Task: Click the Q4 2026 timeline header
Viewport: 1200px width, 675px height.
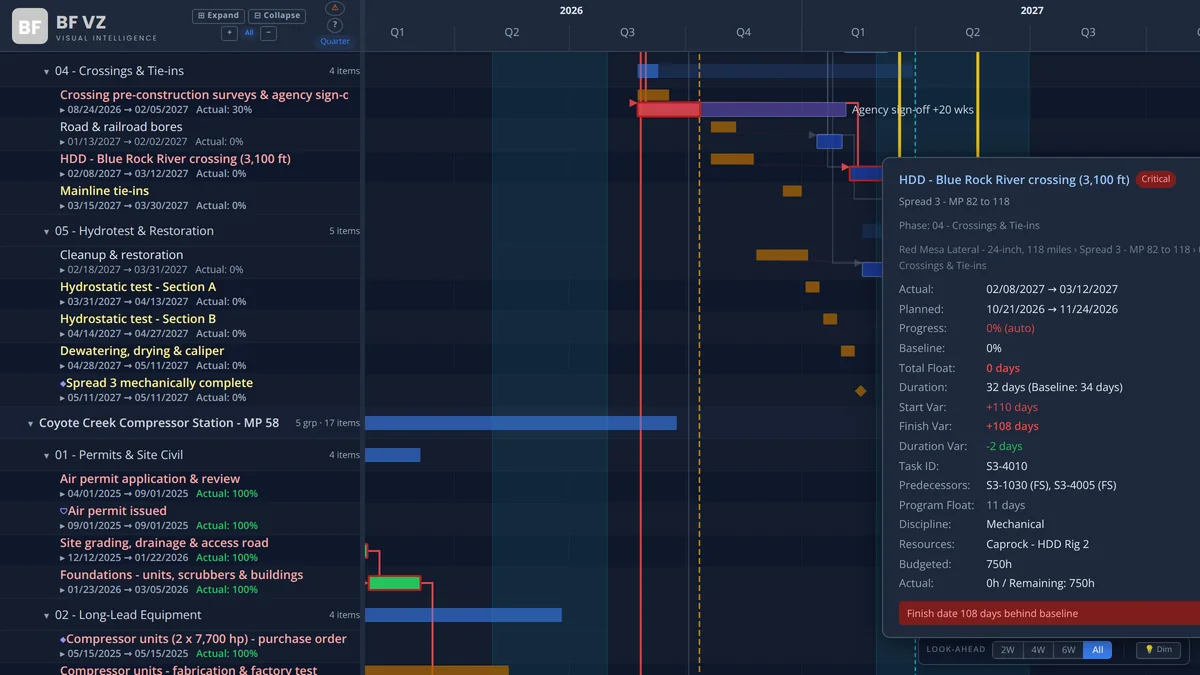Action: pos(743,32)
